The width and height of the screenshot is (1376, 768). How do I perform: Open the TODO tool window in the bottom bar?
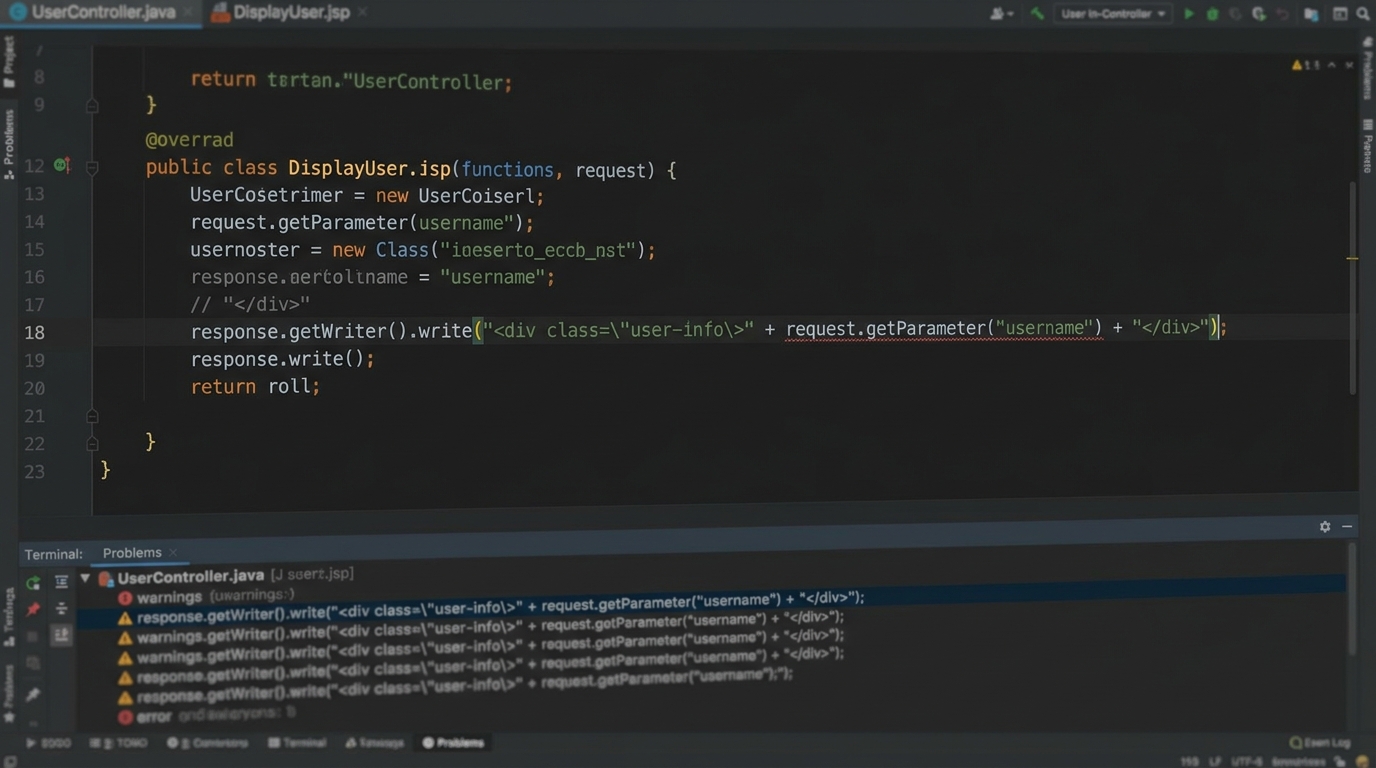point(118,743)
